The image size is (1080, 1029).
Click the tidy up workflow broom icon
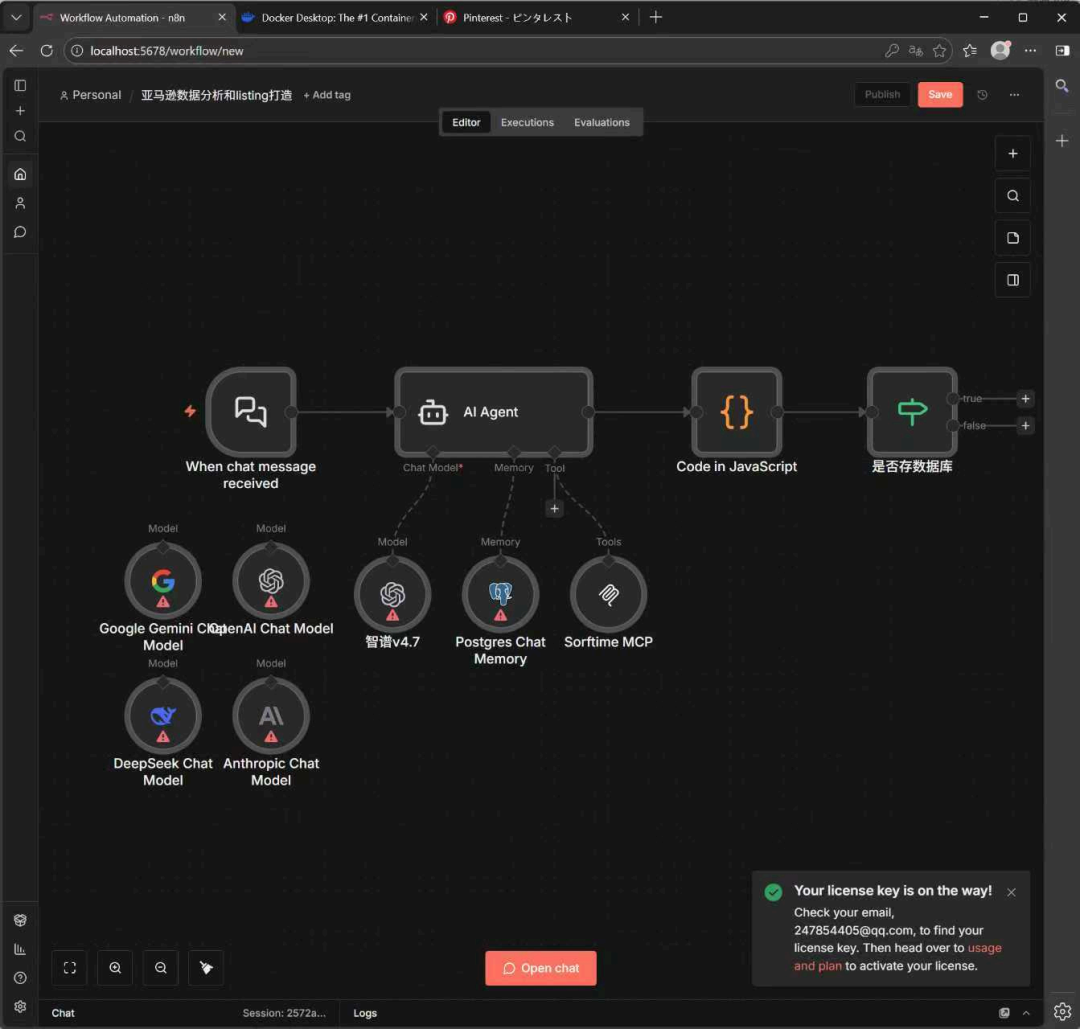[x=206, y=968]
